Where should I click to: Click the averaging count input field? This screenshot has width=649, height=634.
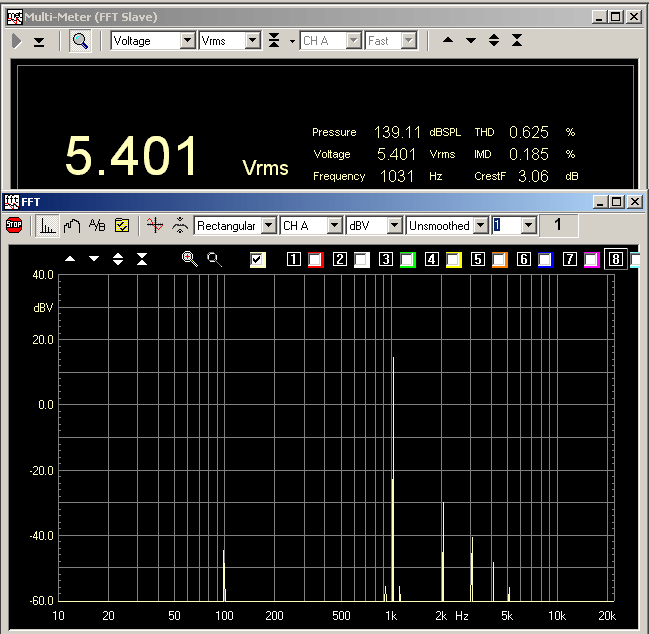(506, 226)
